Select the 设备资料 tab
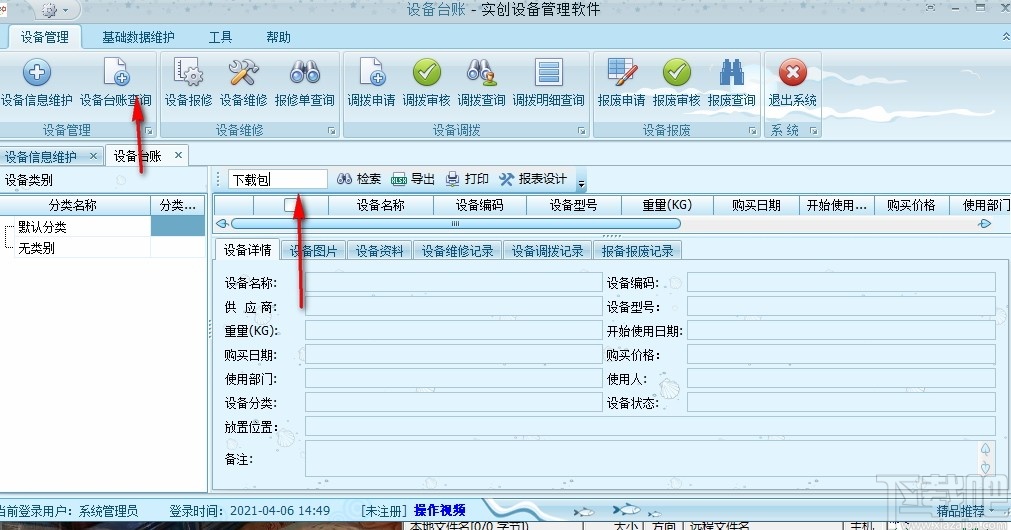This screenshot has width=1011, height=530. [x=379, y=251]
